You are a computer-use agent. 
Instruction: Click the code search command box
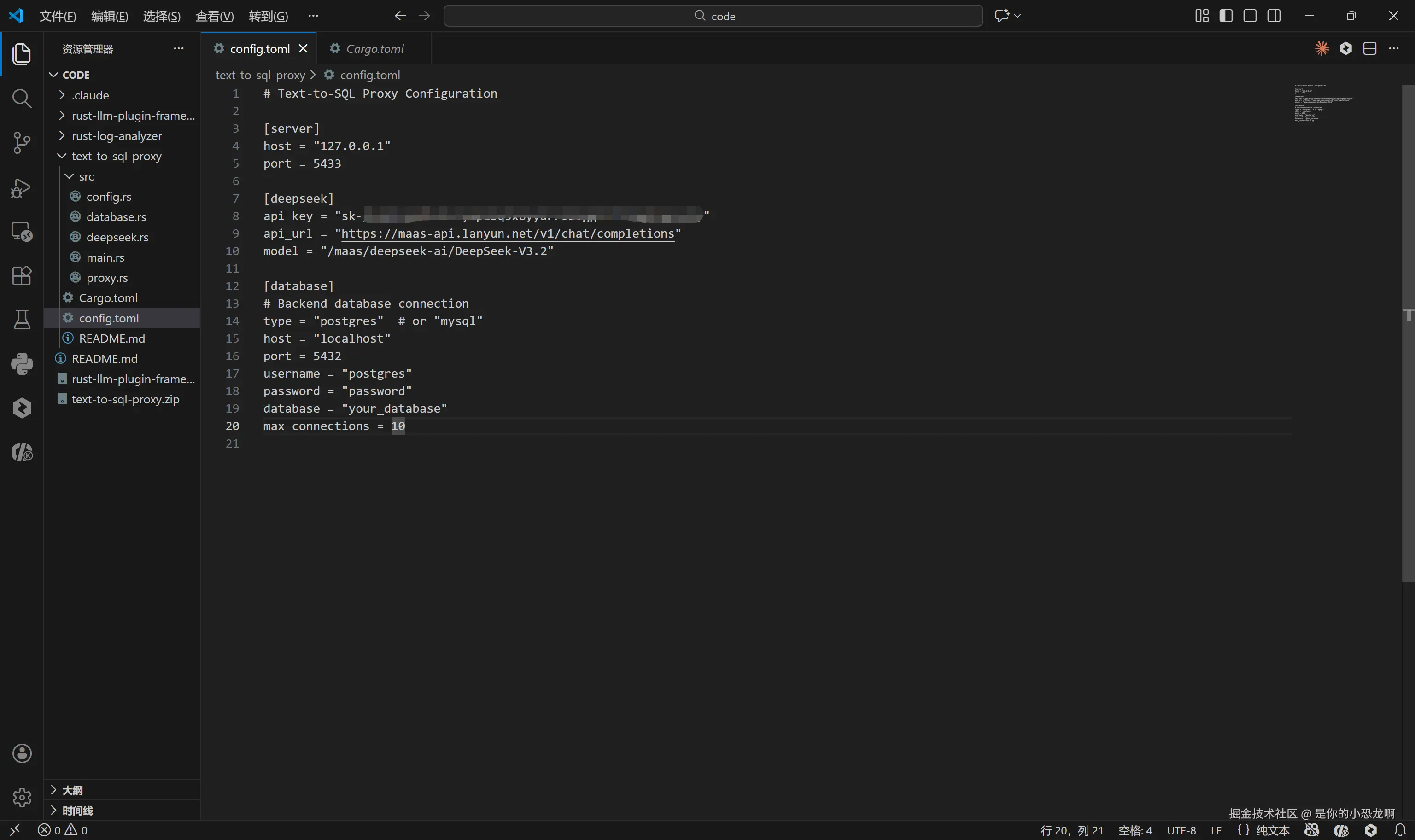pyautogui.click(x=713, y=16)
